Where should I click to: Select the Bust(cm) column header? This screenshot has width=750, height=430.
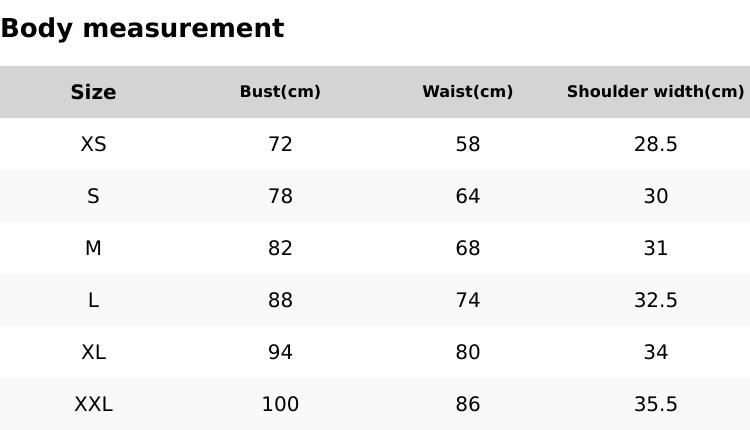280,92
